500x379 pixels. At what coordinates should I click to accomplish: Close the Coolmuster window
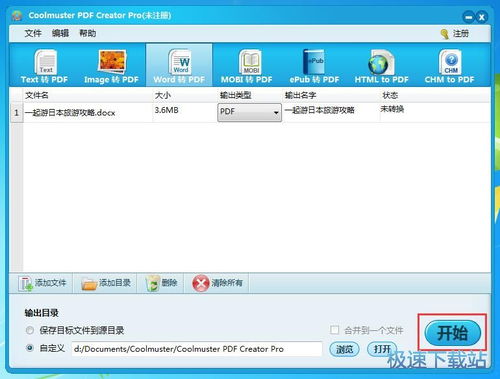481,17
